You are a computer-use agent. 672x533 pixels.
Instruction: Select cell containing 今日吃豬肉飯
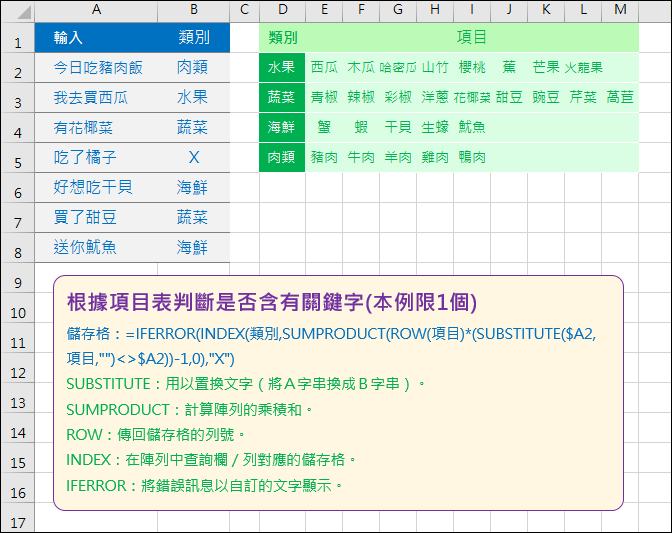[x=96, y=68]
